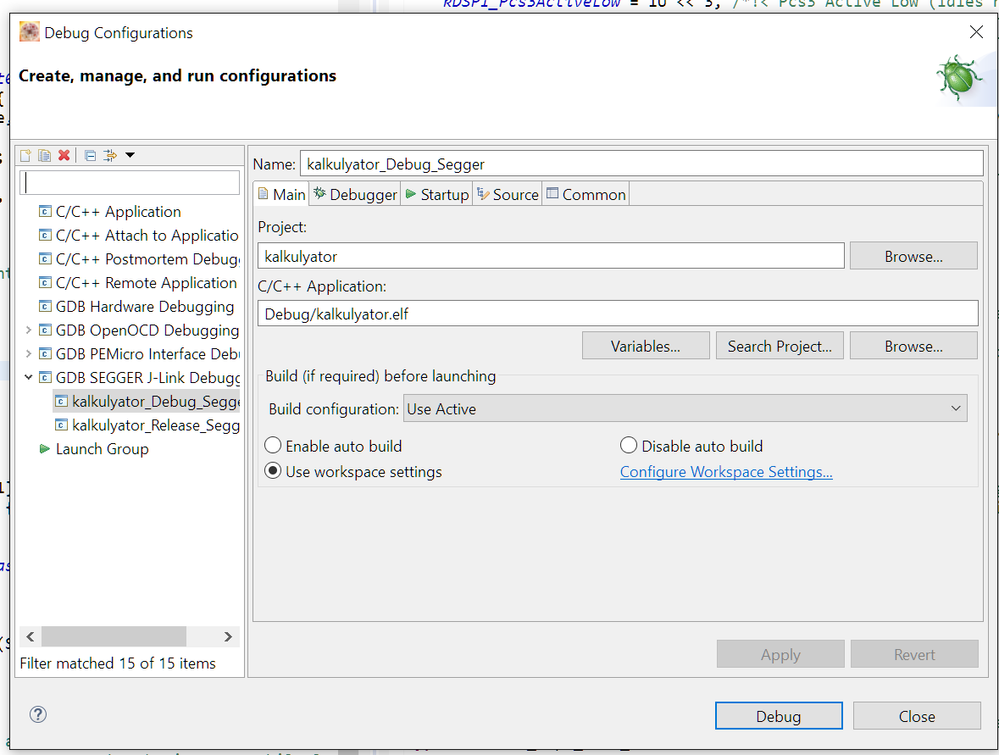999x755 pixels.
Task: Click the horizontal scrollbar in configuration tree
Action: click(x=113, y=636)
